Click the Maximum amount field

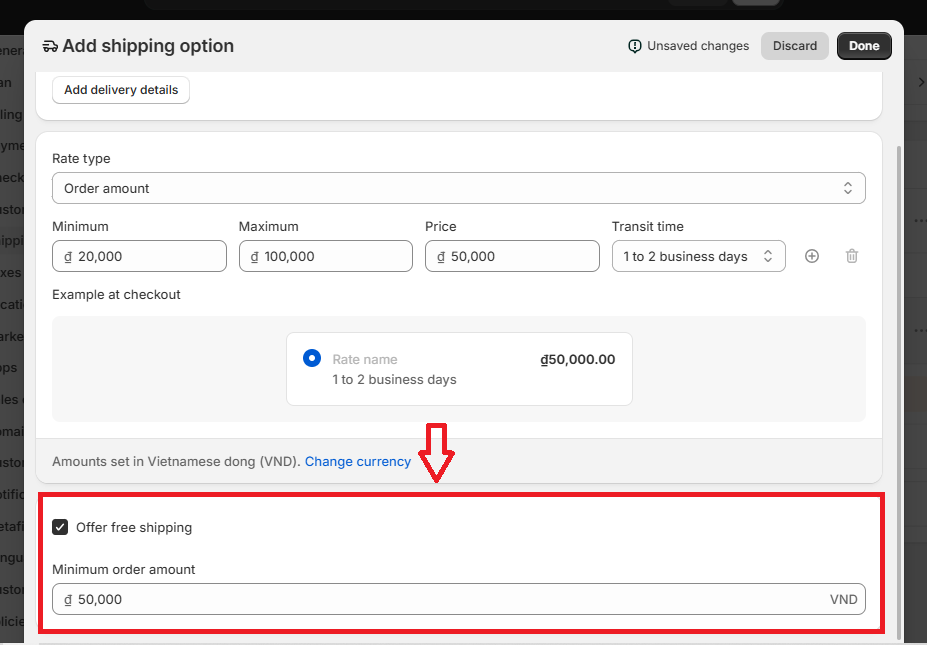tap(326, 256)
